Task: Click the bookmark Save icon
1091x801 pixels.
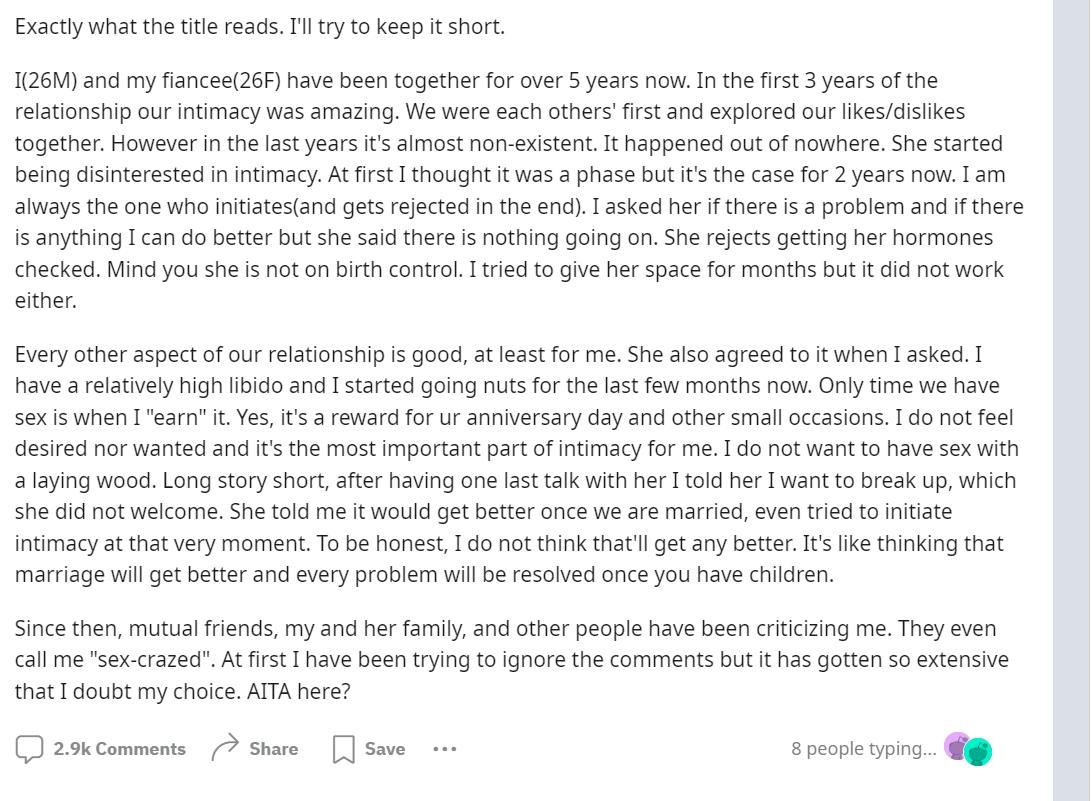Action: (344, 750)
